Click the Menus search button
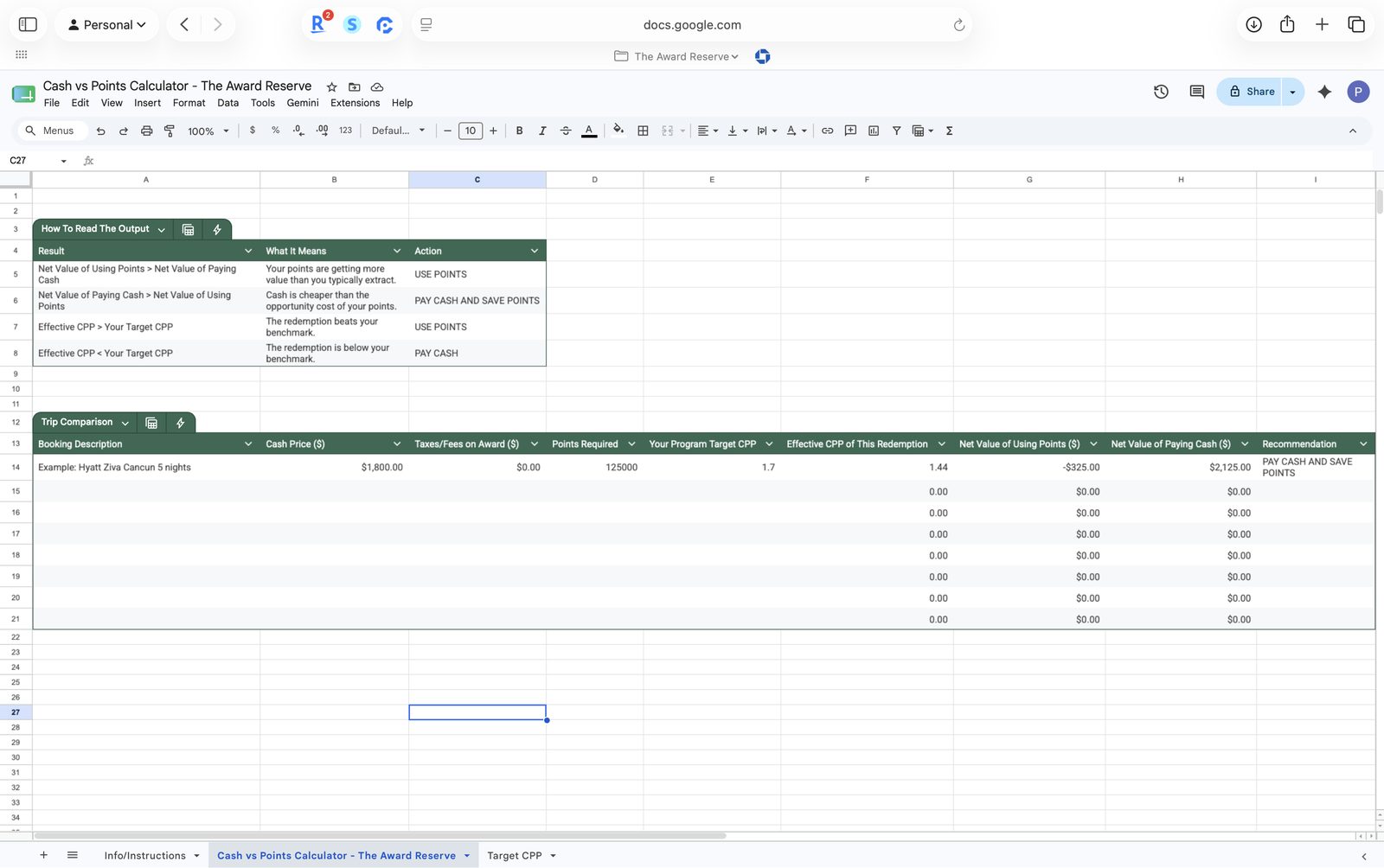The height and width of the screenshot is (868, 1384). 51,131
